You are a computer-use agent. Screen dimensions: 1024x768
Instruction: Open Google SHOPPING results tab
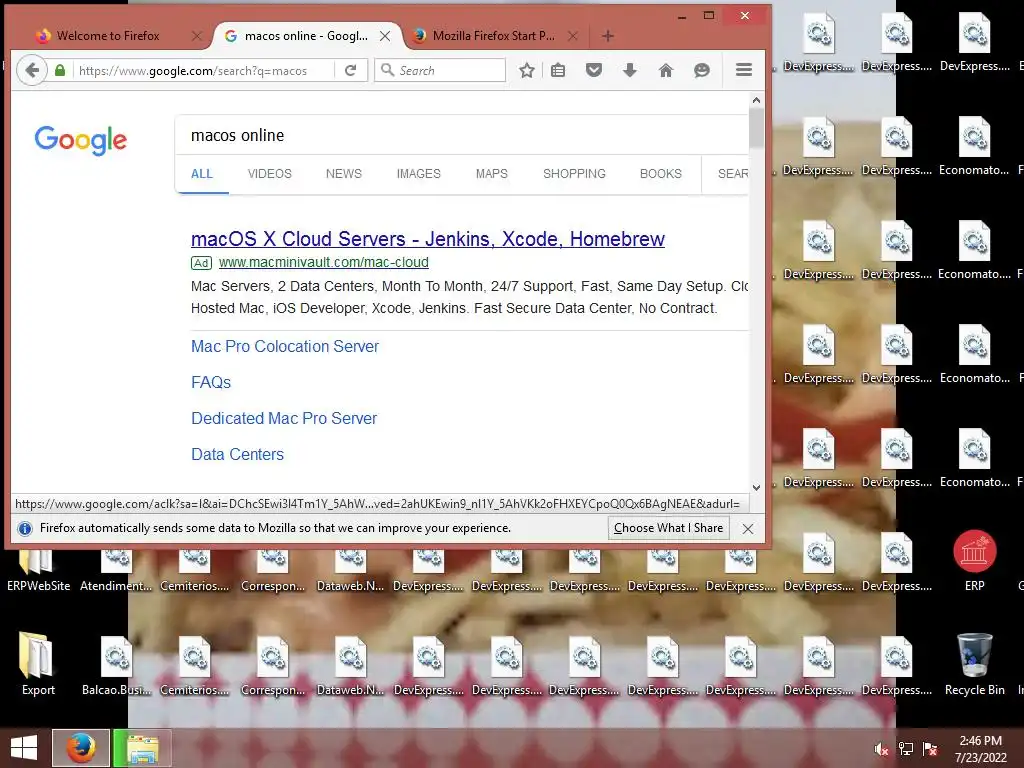click(574, 174)
